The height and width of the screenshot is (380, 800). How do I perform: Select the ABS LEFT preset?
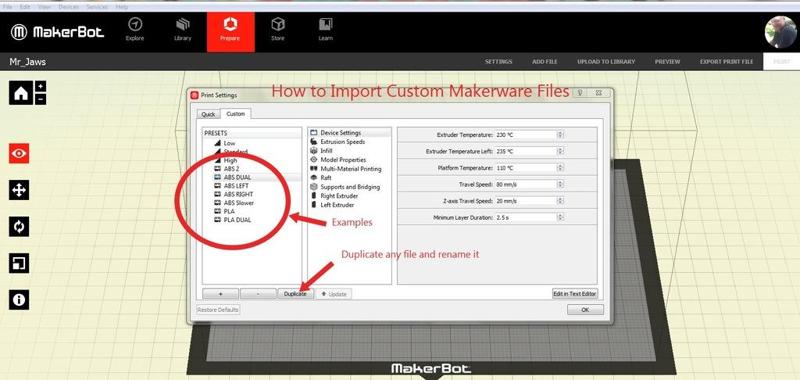click(236, 186)
